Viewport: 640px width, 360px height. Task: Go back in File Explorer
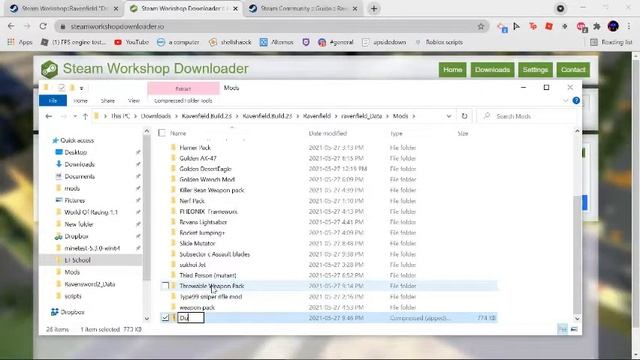(49, 116)
